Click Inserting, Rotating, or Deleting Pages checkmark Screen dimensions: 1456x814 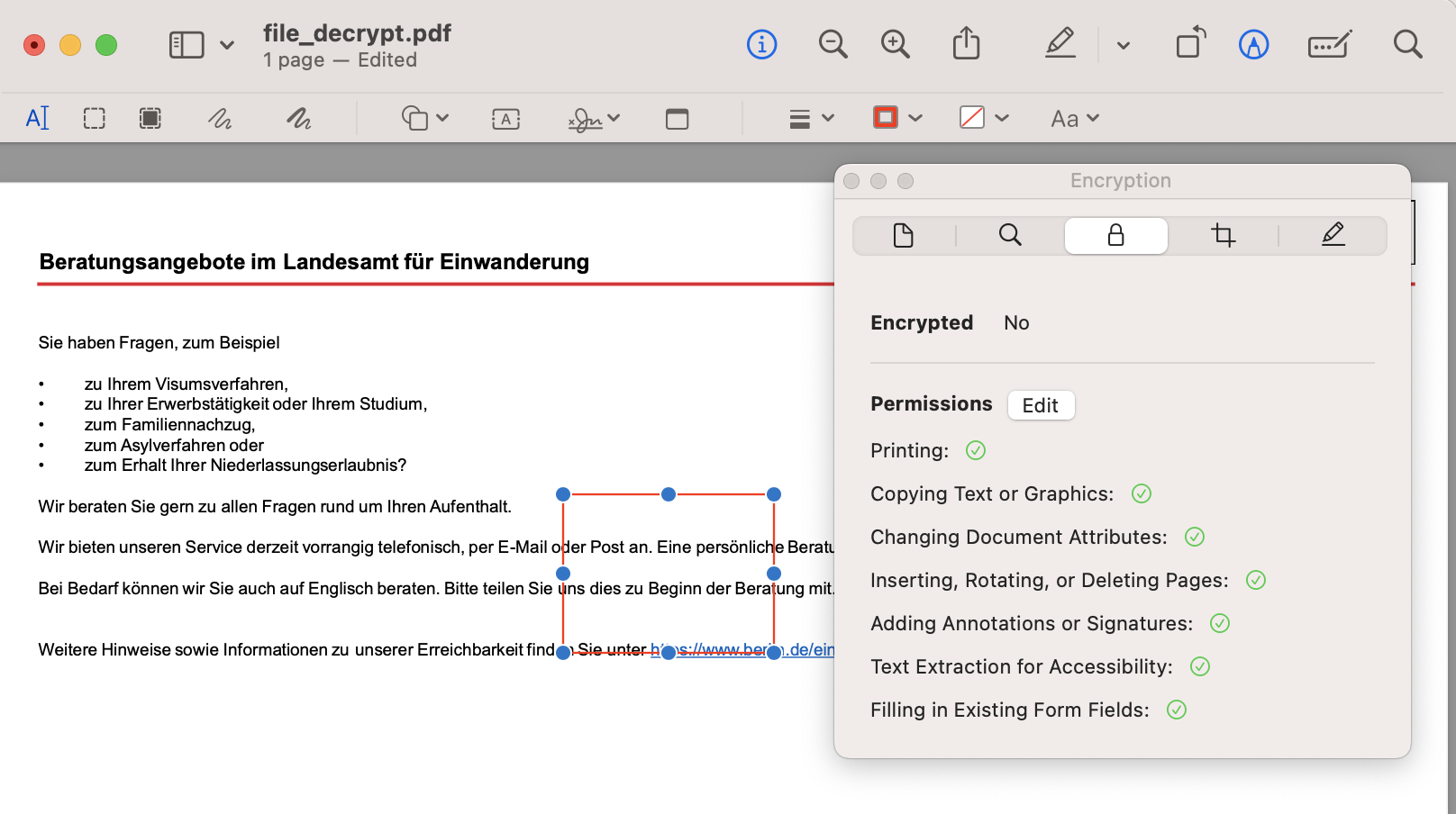[x=1256, y=580]
